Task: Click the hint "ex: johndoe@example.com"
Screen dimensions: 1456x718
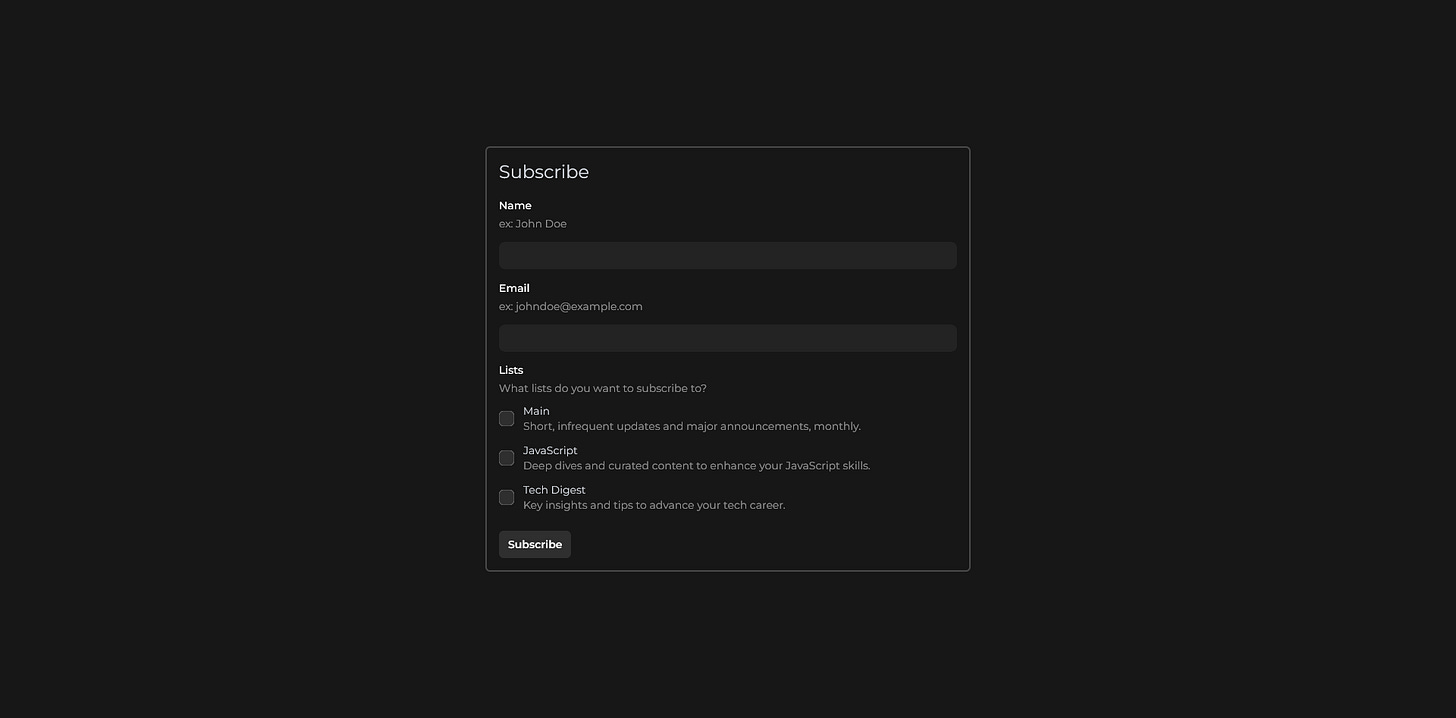Action: pos(571,306)
